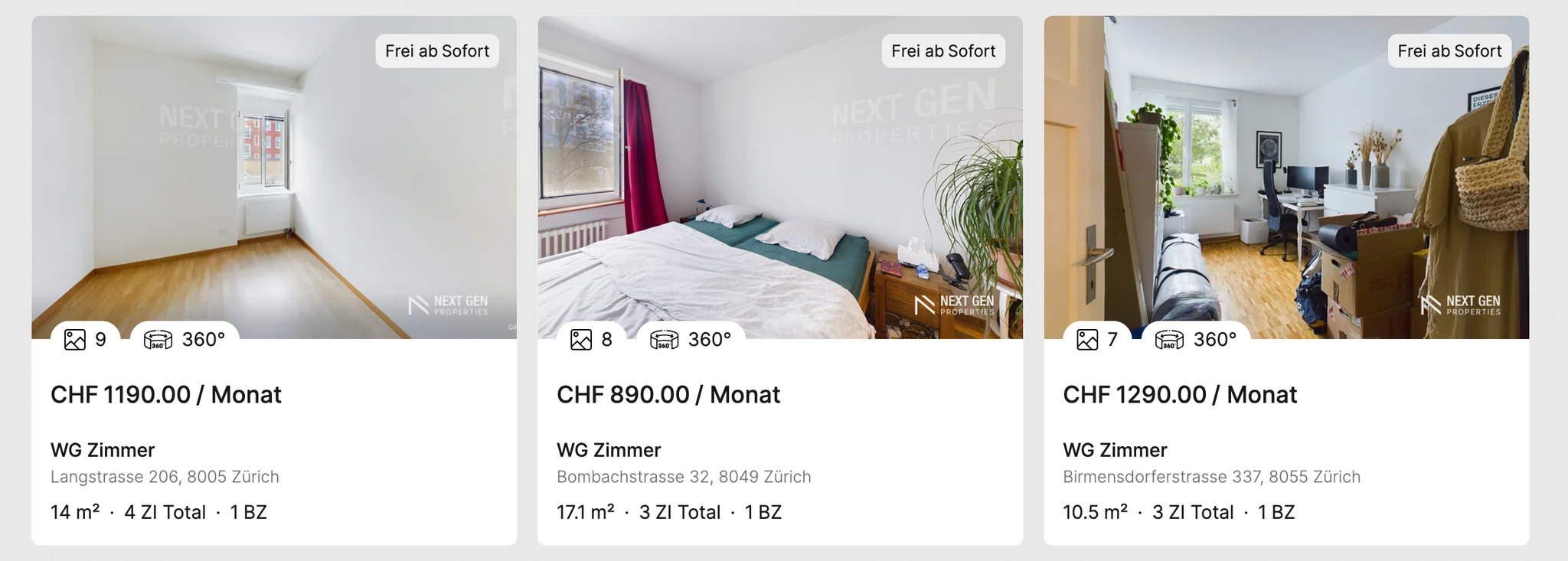Image resolution: width=1568 pixels, height=561 pixels.
Task: Click 'Frei ab Sofort' badge on third listing
Action: coord(1449,51)
